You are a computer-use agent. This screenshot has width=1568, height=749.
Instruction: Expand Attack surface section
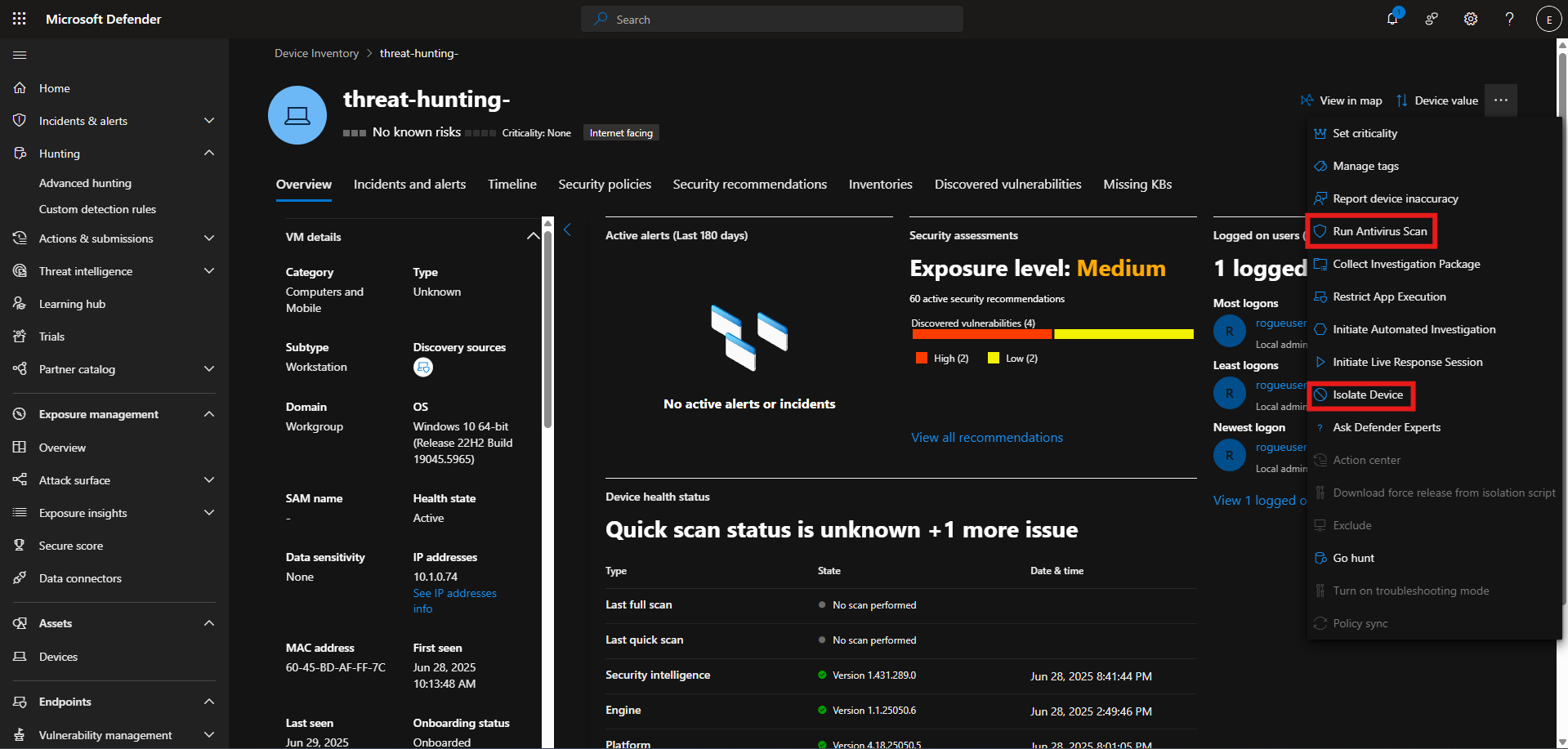(x=209, y=480)
